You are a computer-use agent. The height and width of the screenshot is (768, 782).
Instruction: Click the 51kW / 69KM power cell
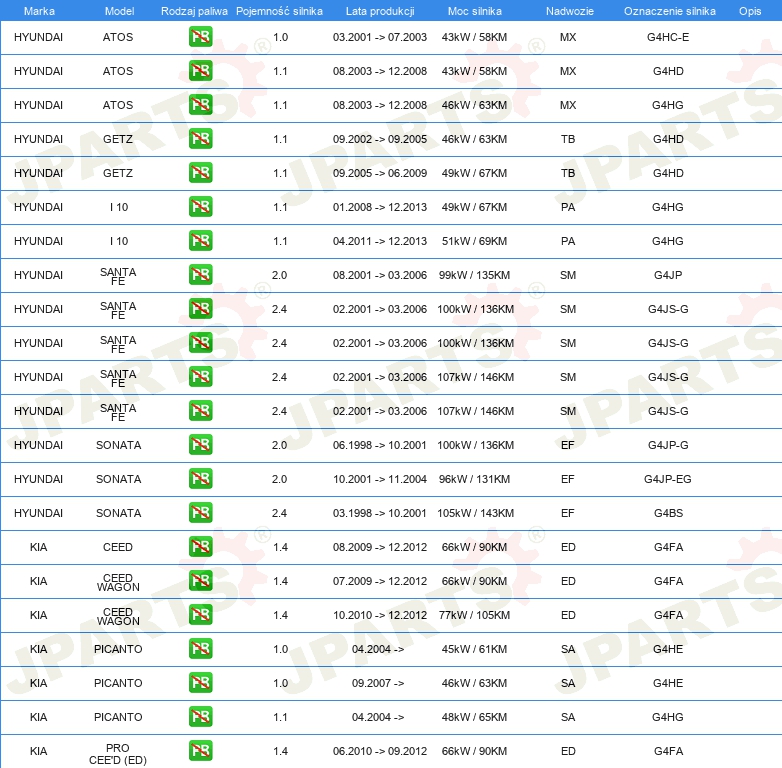474,241
